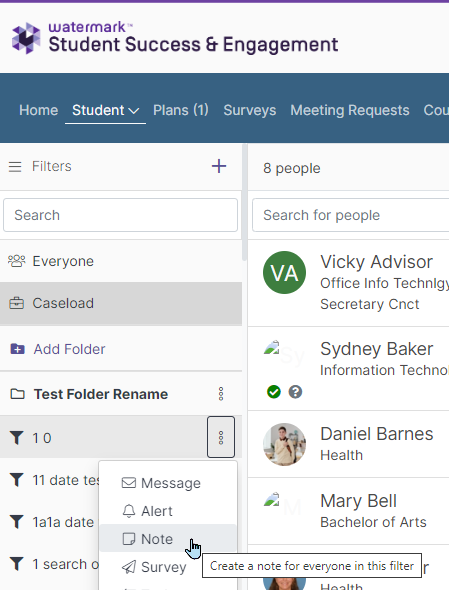This screenshot has width=449, height=590.
Task: Click the Watermark logo icon
Action: pos(26,38)
